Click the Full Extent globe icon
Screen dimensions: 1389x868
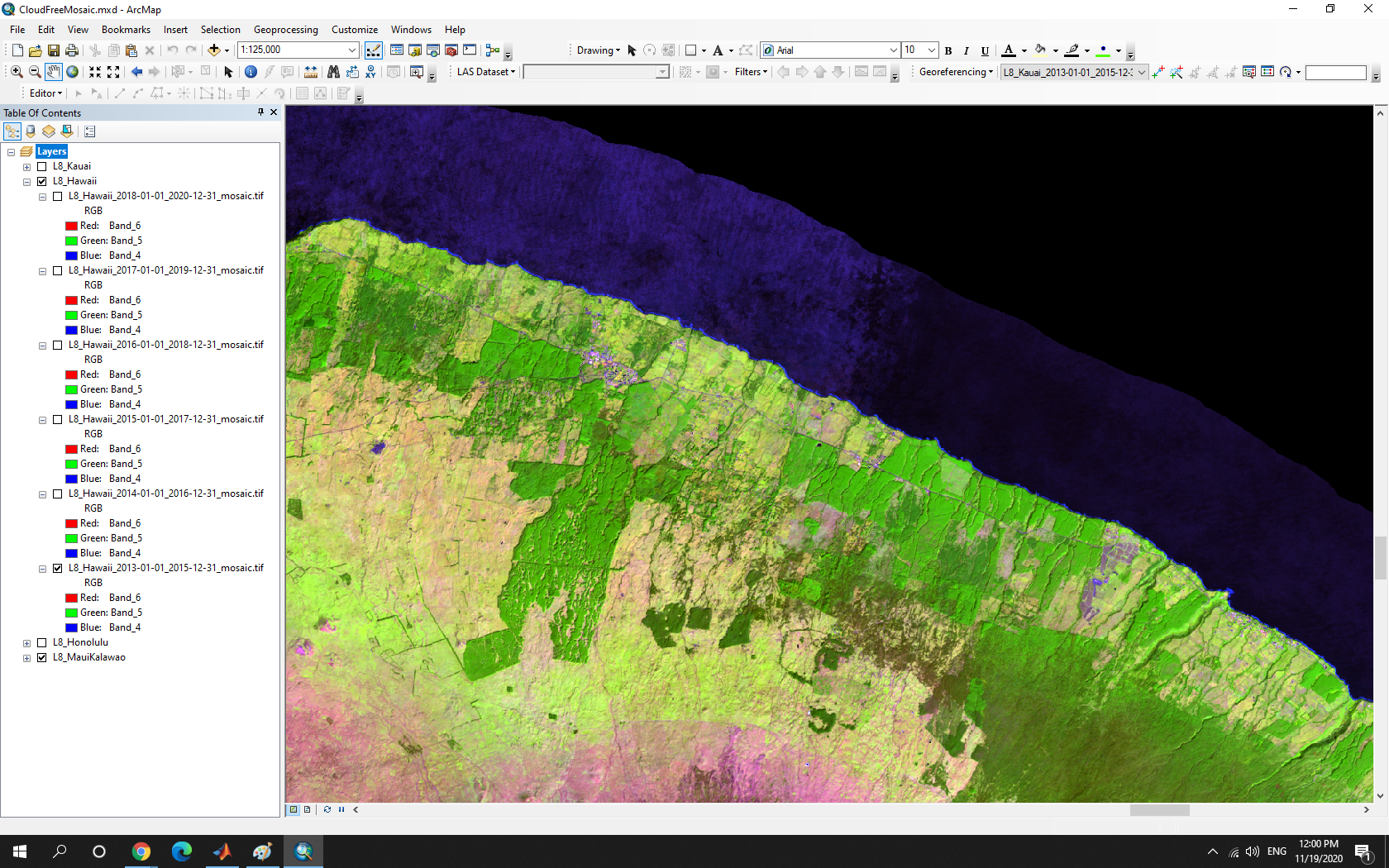(x=73, y=72)
